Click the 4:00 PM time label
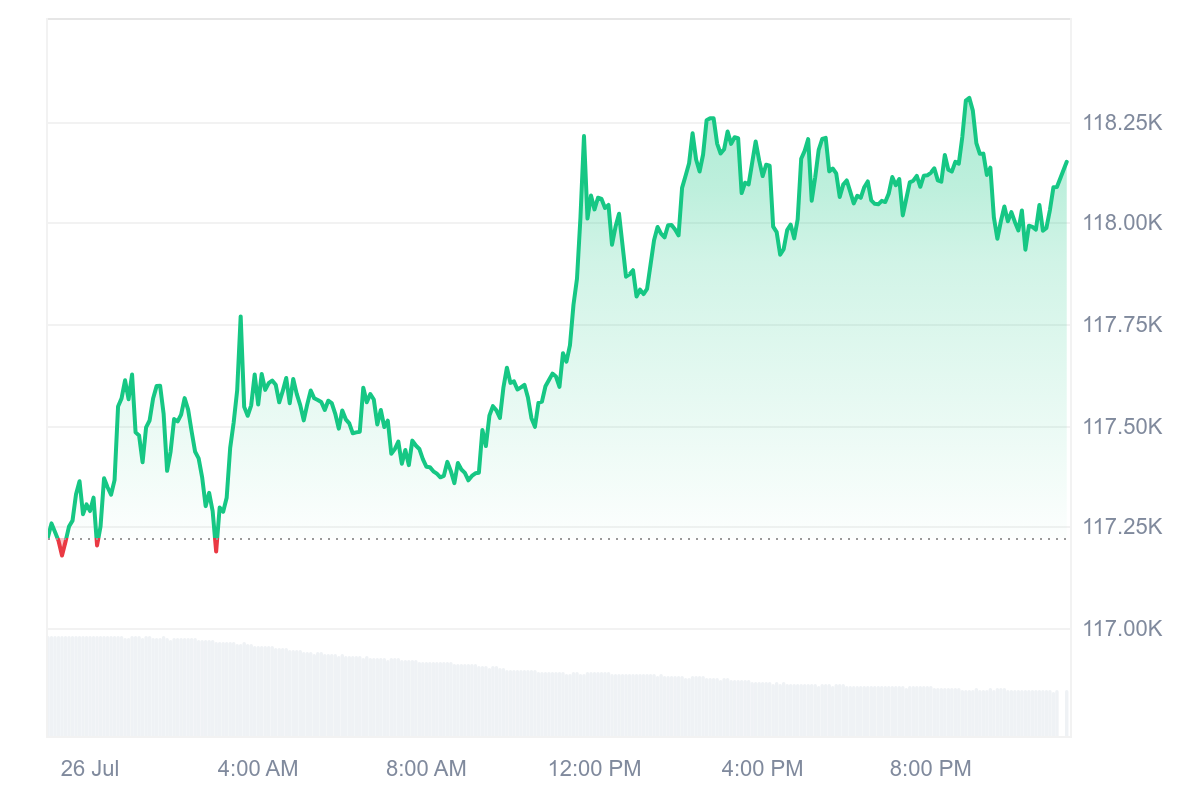 (x=762, y=768)
